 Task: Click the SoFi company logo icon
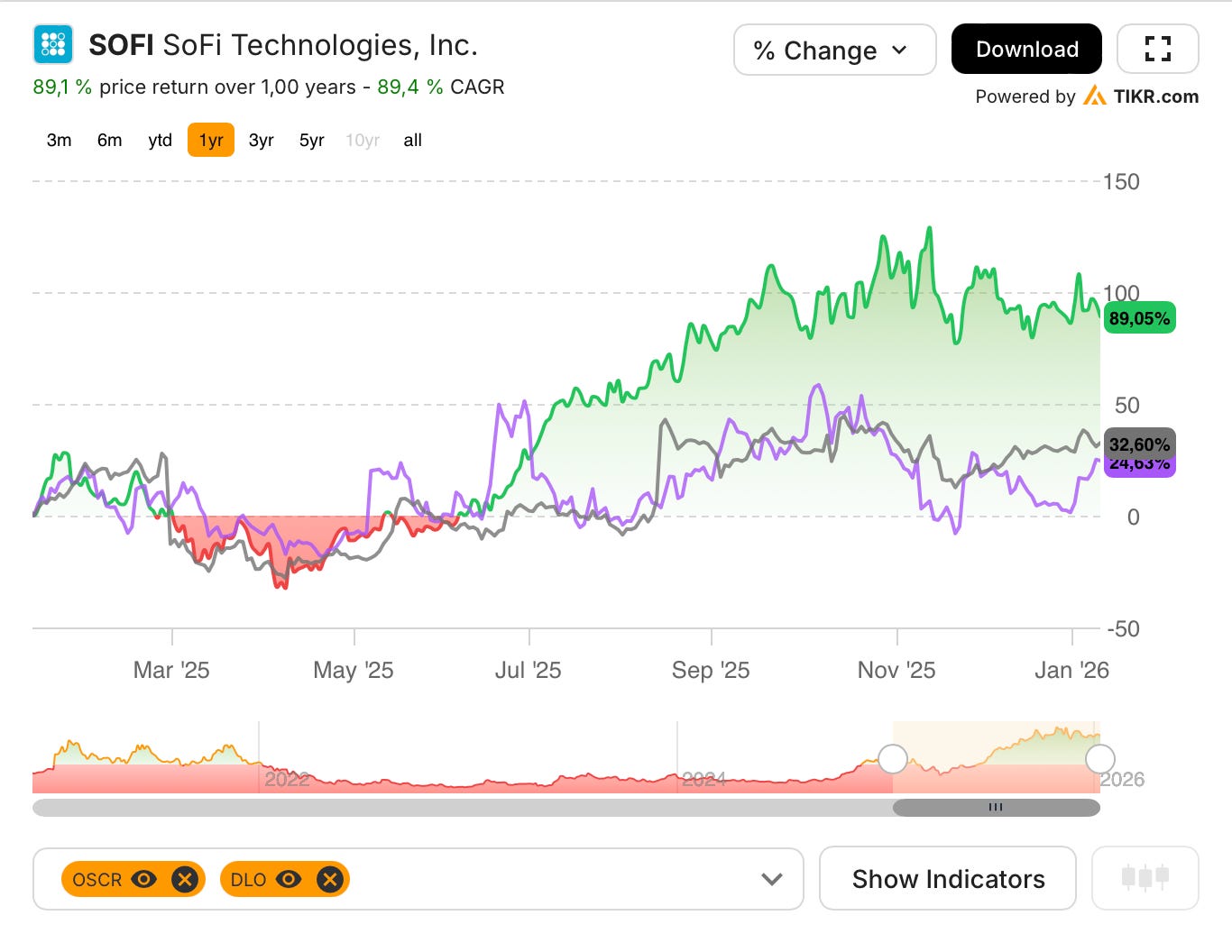click(53, 44)
